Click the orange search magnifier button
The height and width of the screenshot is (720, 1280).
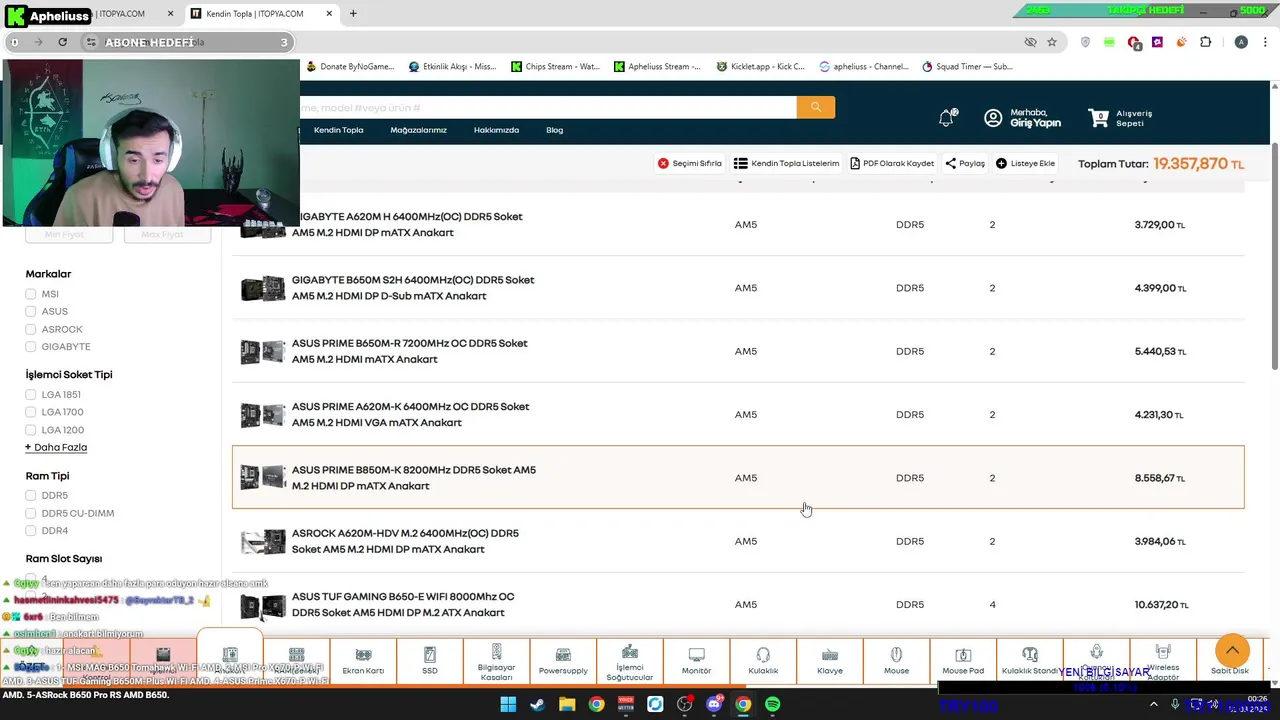[816, 107]
